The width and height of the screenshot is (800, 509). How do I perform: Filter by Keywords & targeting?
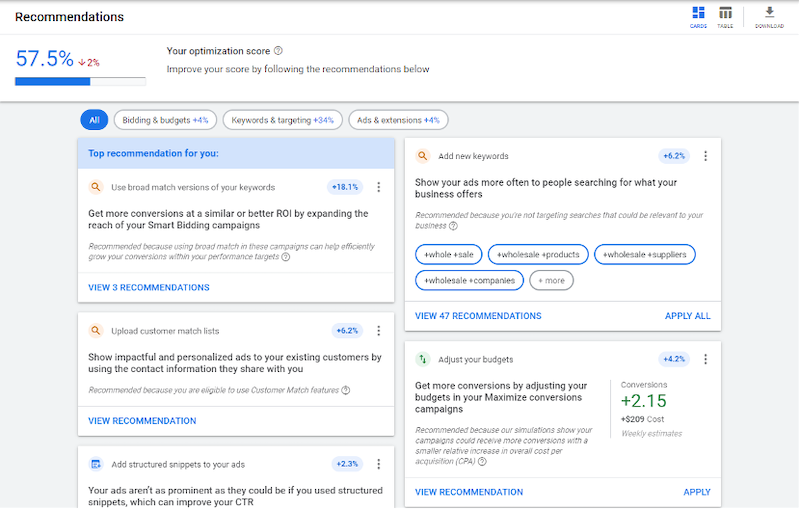click(282, 120)
